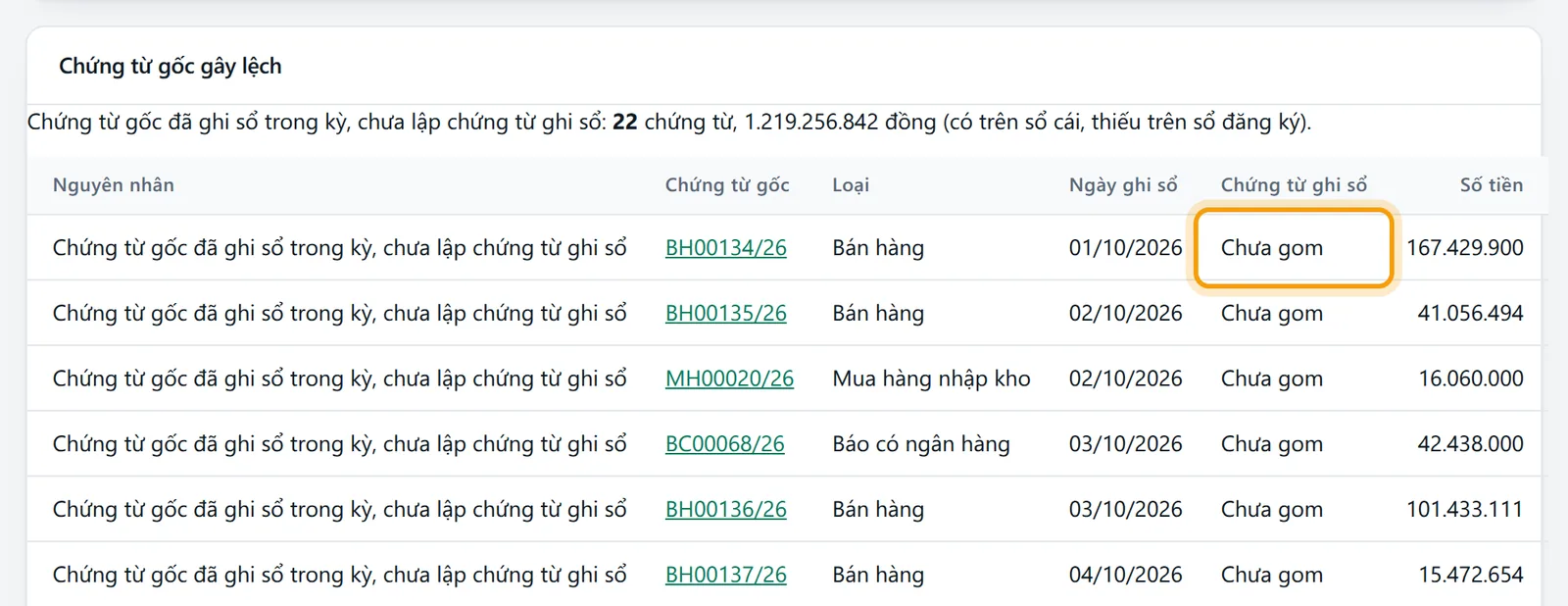Click date 03/10/2026 in BH00136/26 row
This screenshot has width=1568, height=606.
click(x=1126, y=510)
